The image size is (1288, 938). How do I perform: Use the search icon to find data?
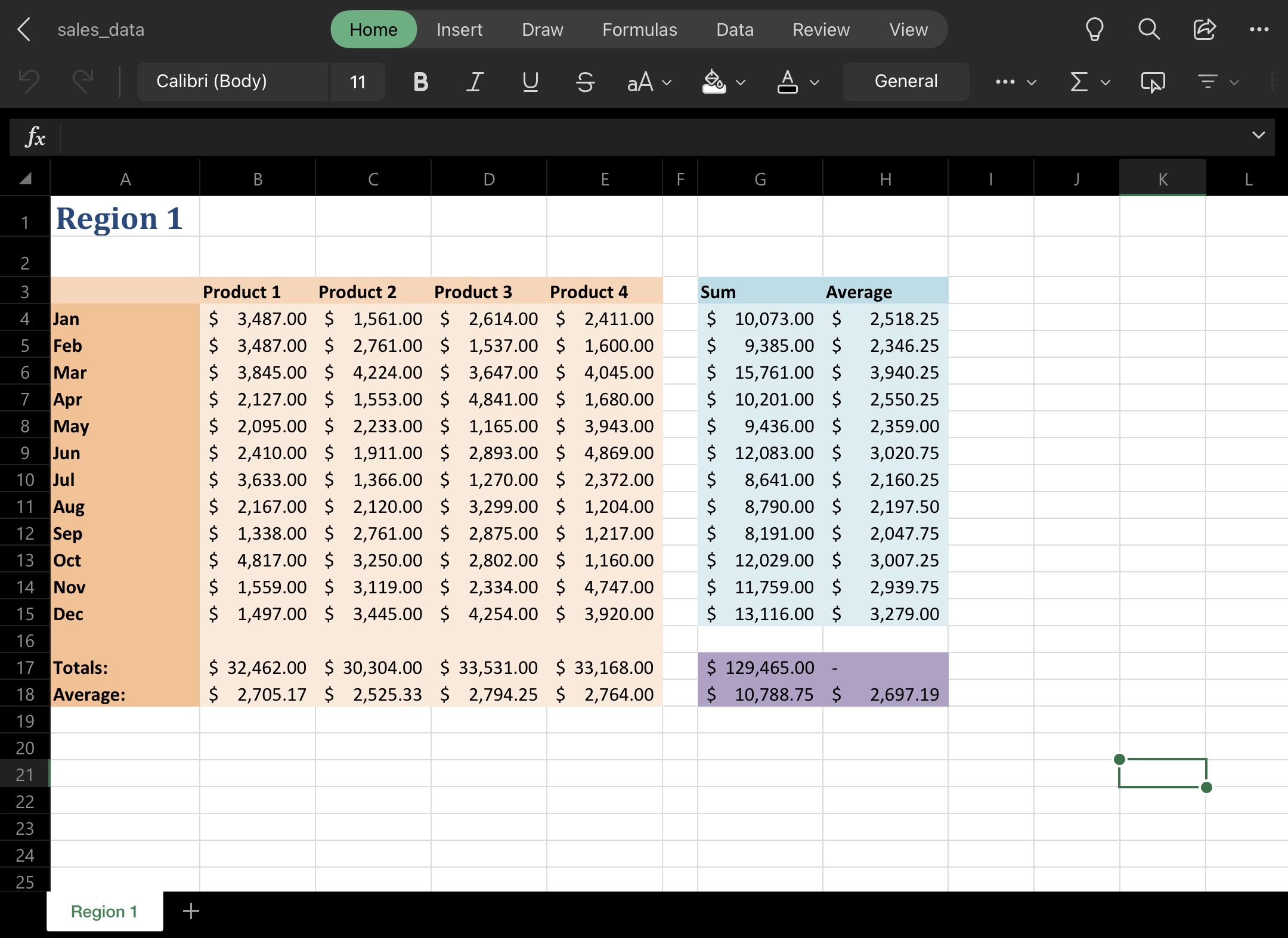tap(1148, 29)
